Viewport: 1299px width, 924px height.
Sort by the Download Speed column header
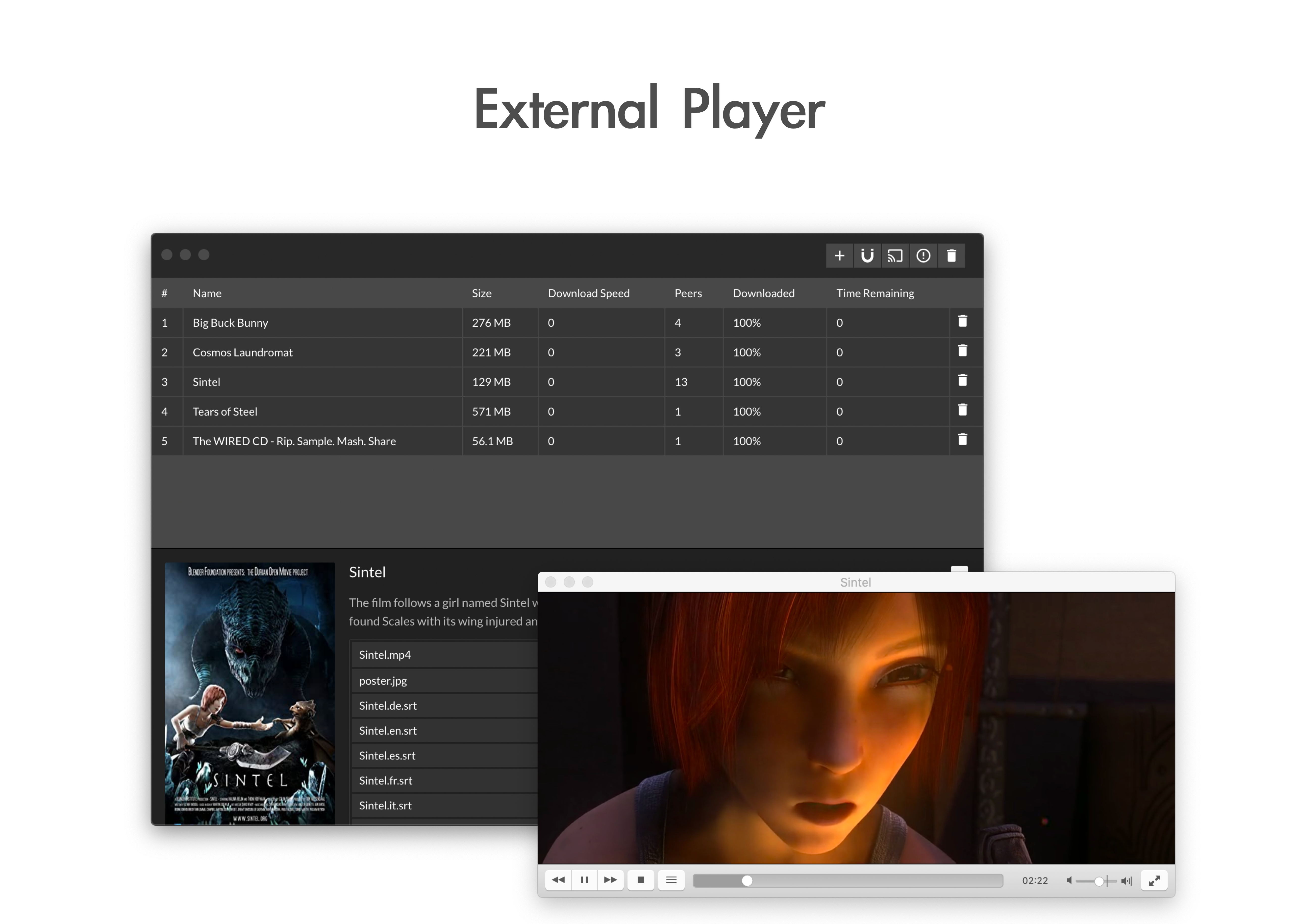pyautogui.click(x=588, y=293)
